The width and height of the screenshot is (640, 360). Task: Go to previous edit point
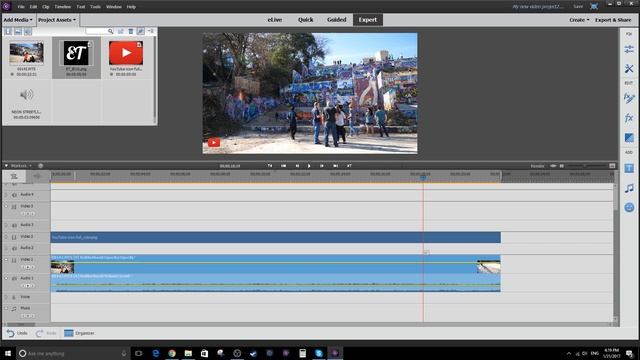[283, 166]
